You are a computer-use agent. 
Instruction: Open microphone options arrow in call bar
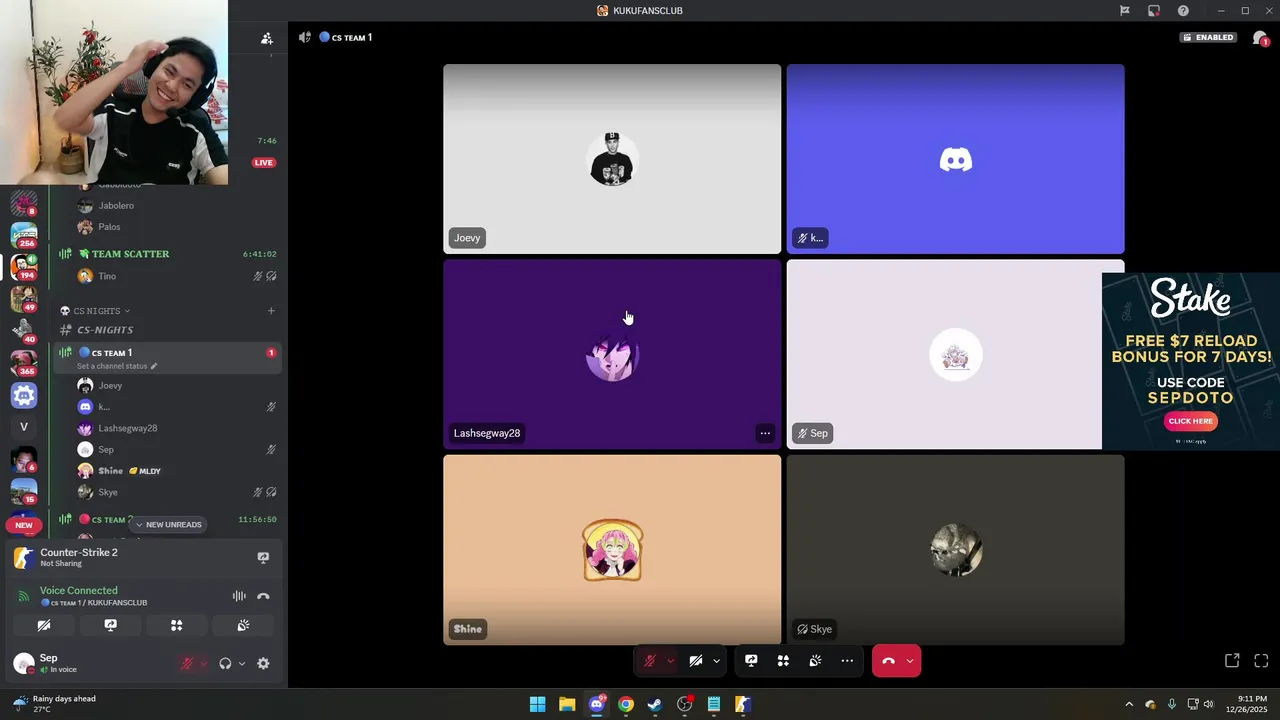pyautogui.click(x=670, y=661)
